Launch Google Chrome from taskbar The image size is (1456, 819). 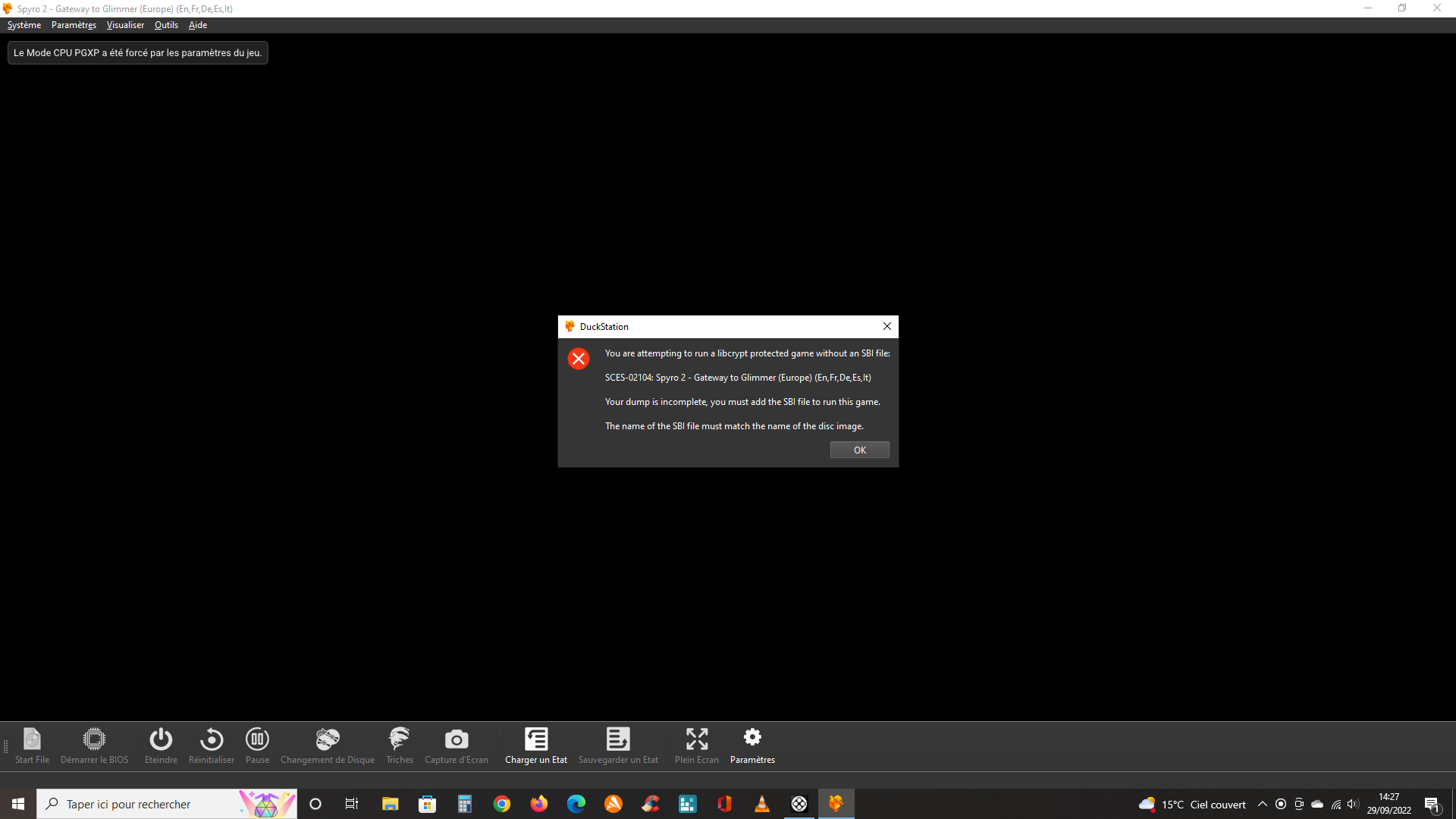pos(502,804)
